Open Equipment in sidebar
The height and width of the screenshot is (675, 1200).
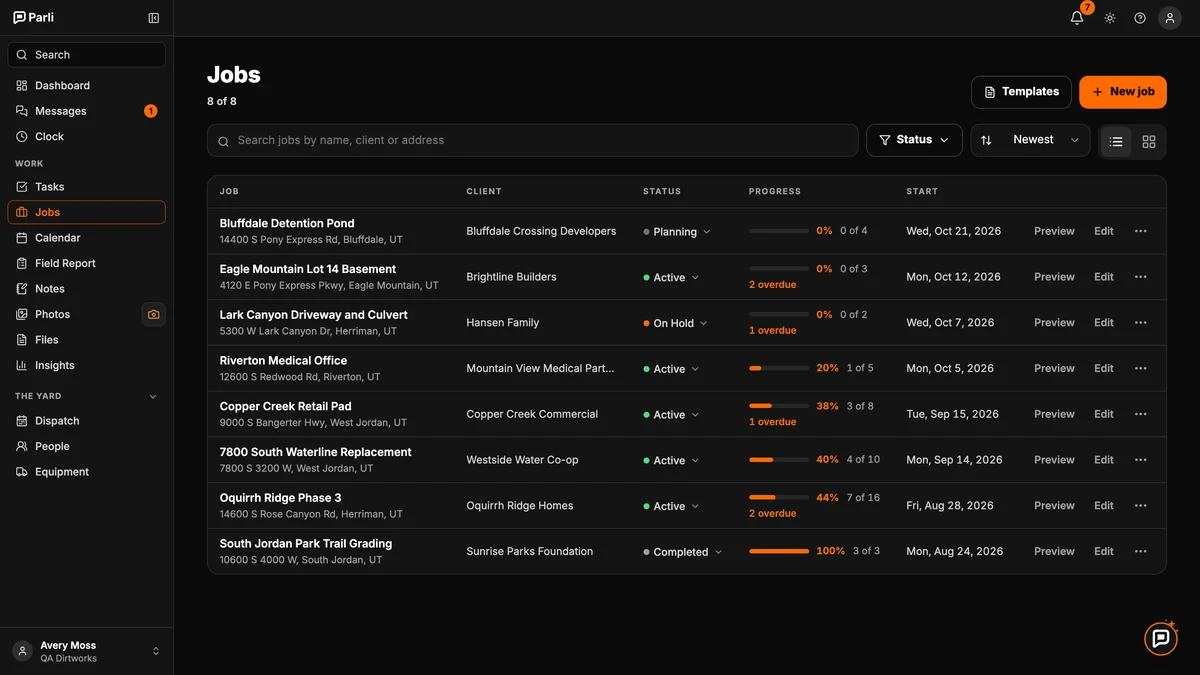(86, 472)
